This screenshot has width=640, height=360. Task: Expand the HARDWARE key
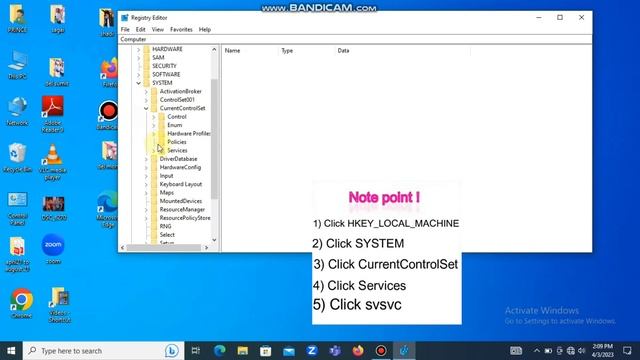click(138, 49)
